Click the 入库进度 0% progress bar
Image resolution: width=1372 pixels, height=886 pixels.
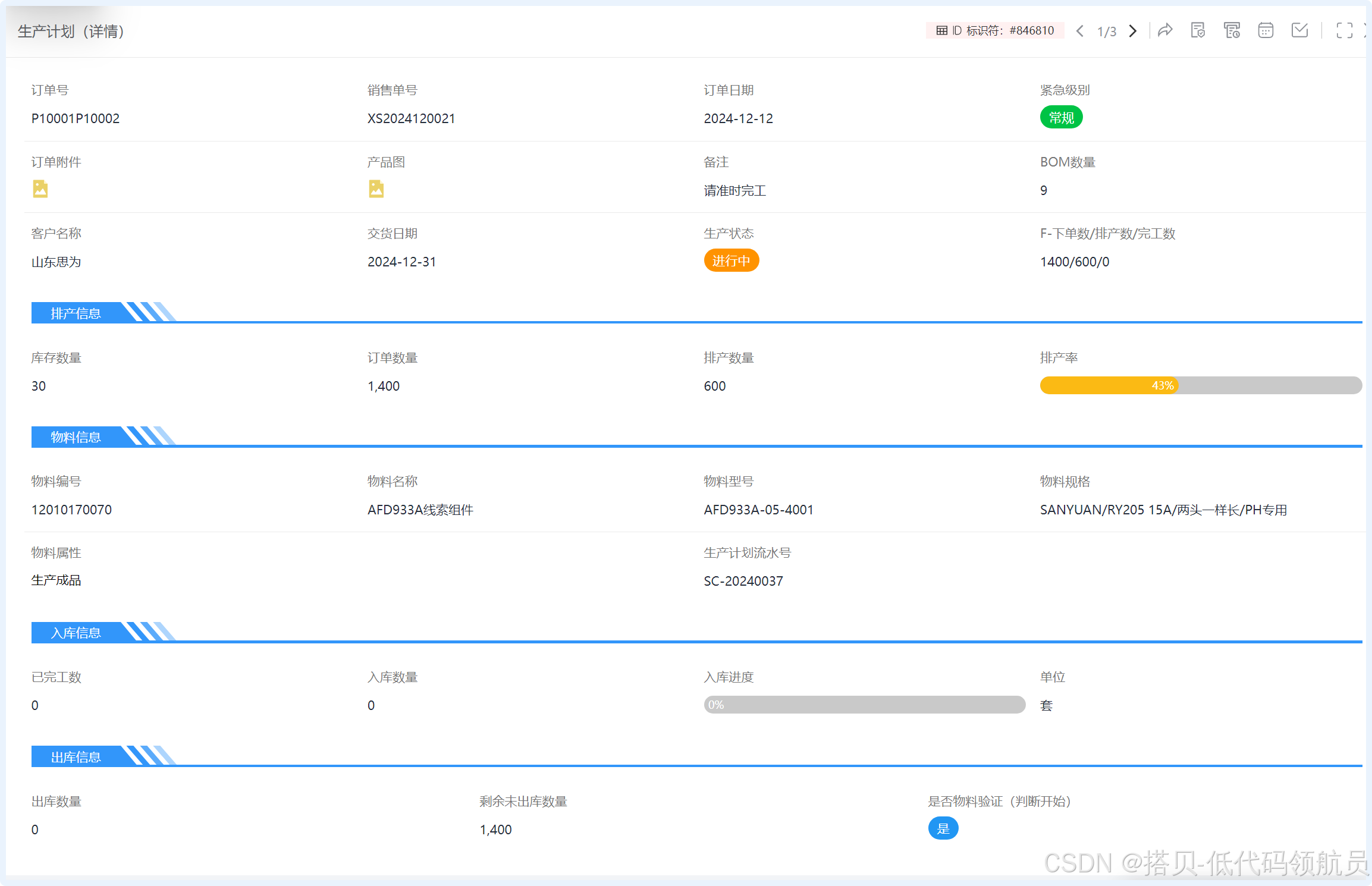(864, 705)
